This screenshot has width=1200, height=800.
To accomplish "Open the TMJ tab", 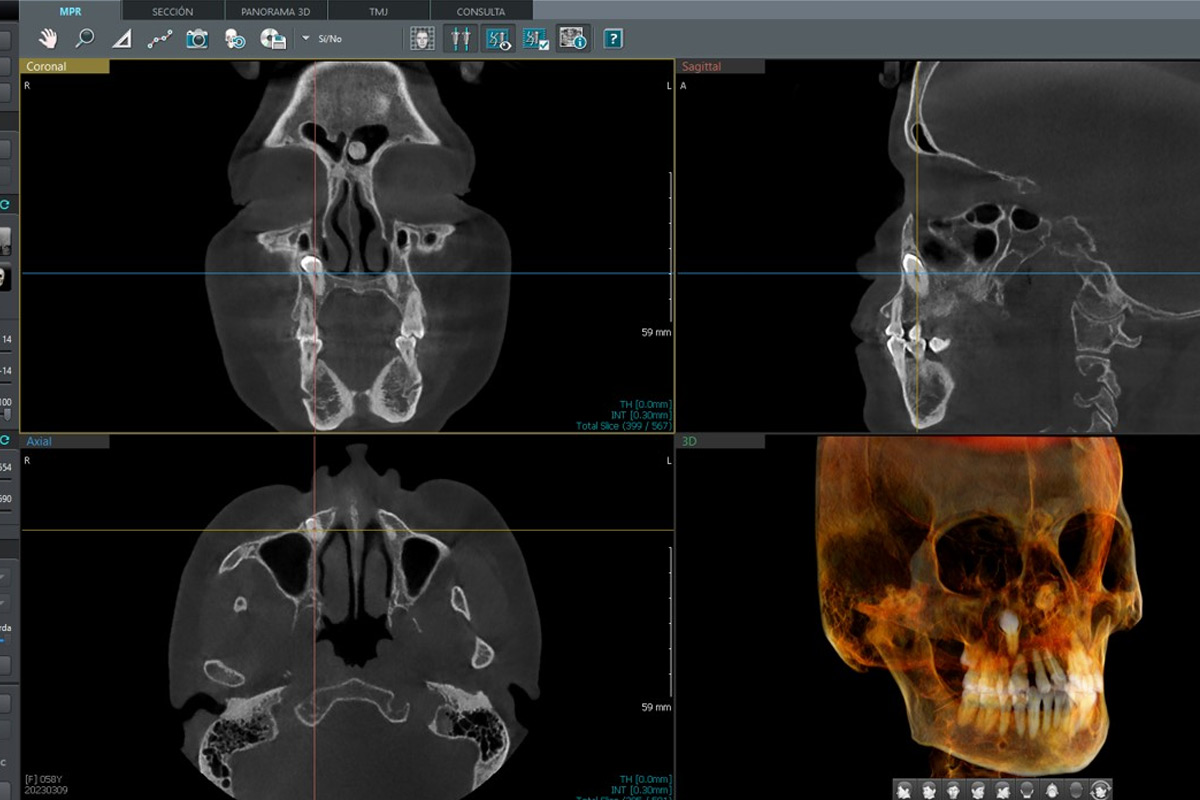I will [x=378, y=11].
